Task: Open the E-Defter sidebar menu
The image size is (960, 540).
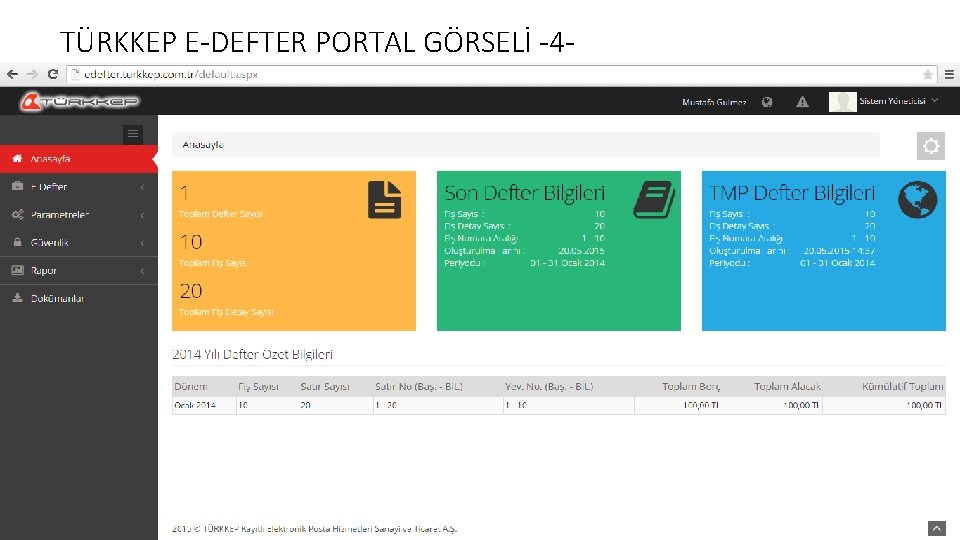Action: point(78,187)
